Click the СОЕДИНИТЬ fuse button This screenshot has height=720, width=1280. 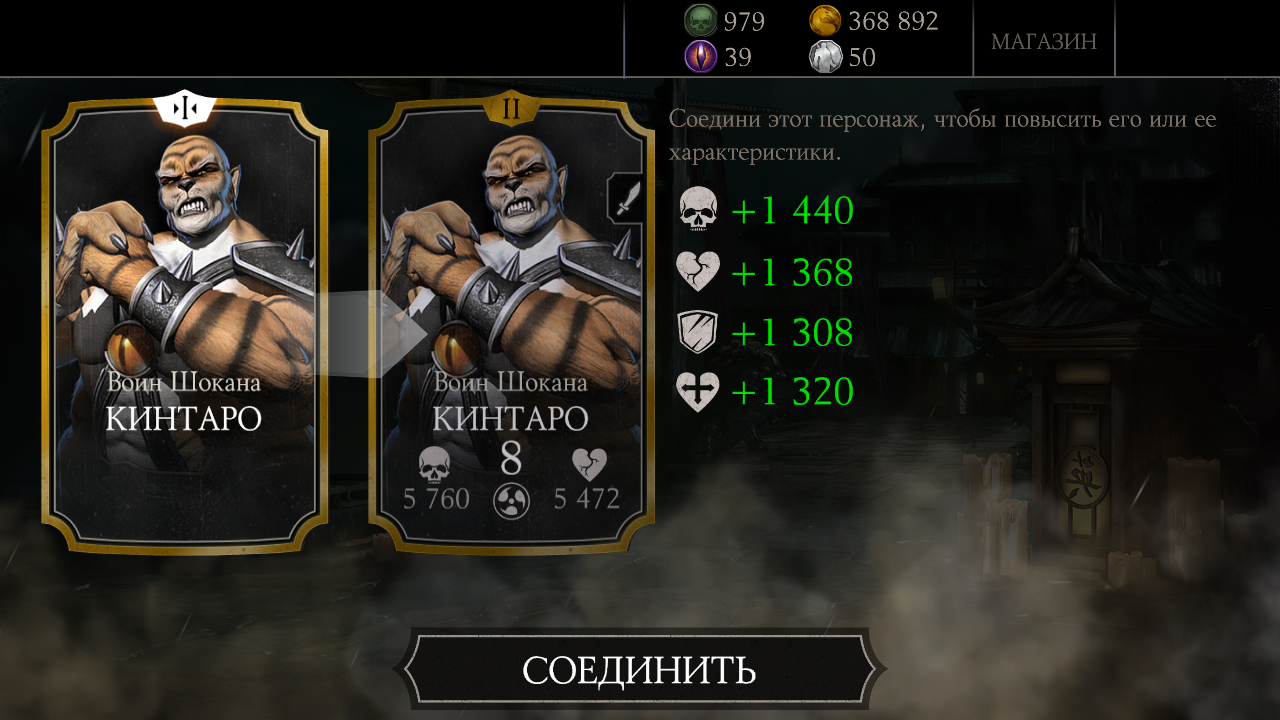[x=639, y=670]
